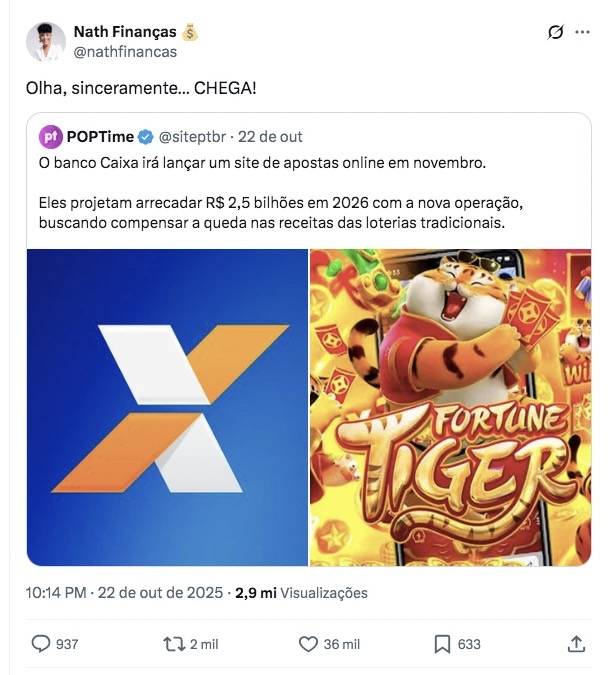Image resolution: width=608 pixels, height=675 pixels.
Task: Click the Nath Finanças display name
Action: (125, 33)
